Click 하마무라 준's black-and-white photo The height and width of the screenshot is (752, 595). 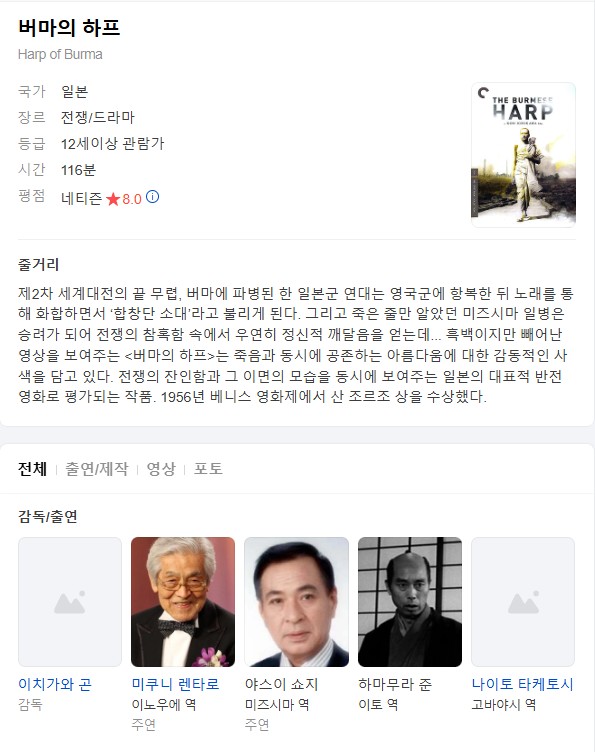pyautogui.click(x=410, y=602)
